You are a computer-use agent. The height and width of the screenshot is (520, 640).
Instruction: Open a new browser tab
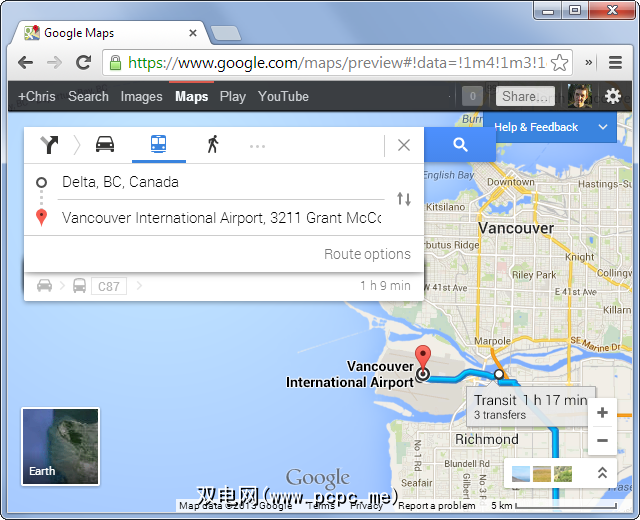(x=226, y=33)
